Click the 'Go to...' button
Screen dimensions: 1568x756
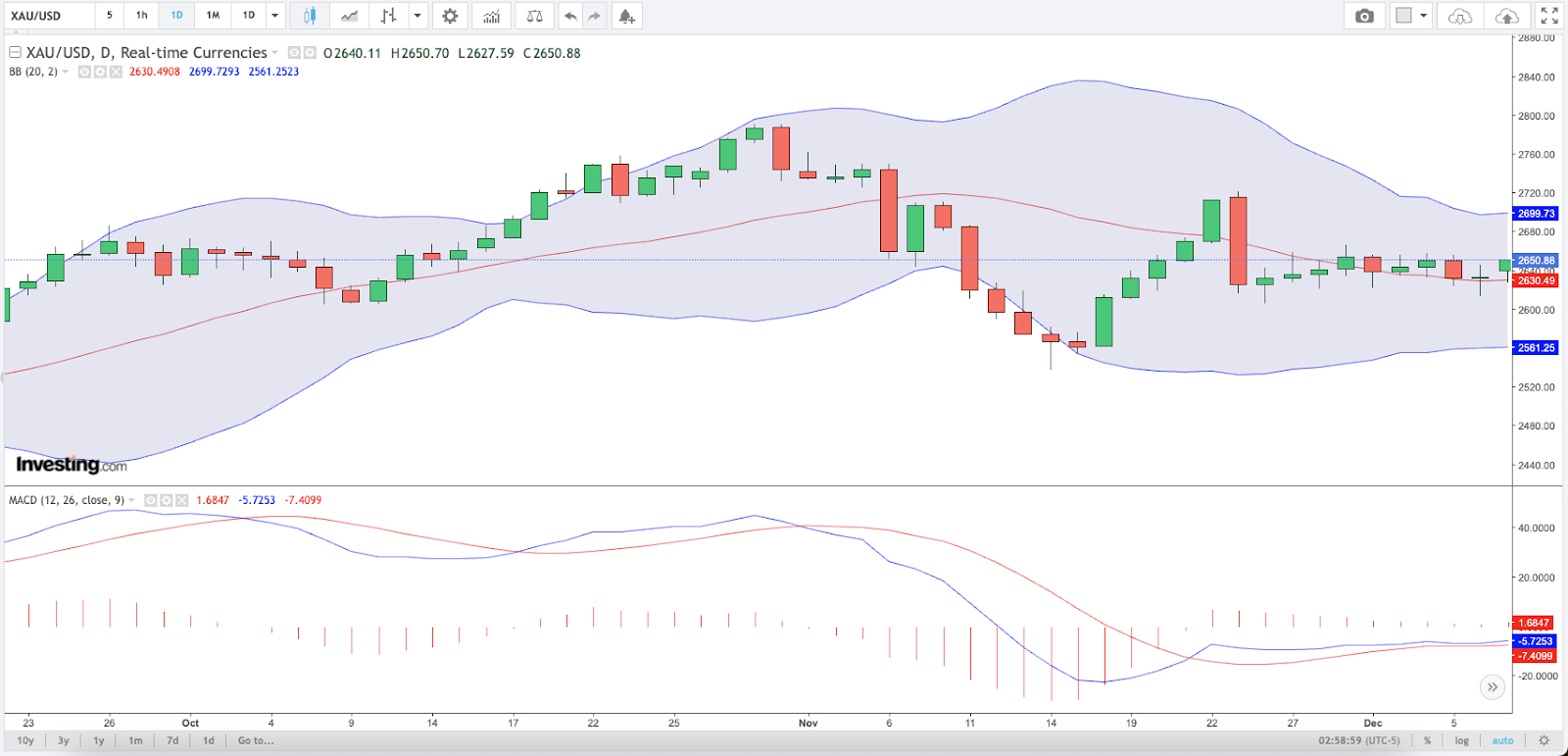tap(256, 740)
